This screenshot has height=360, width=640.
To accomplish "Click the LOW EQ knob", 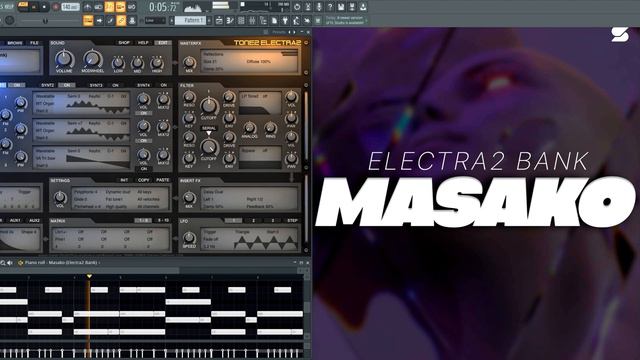I will (x=118, y=63).
